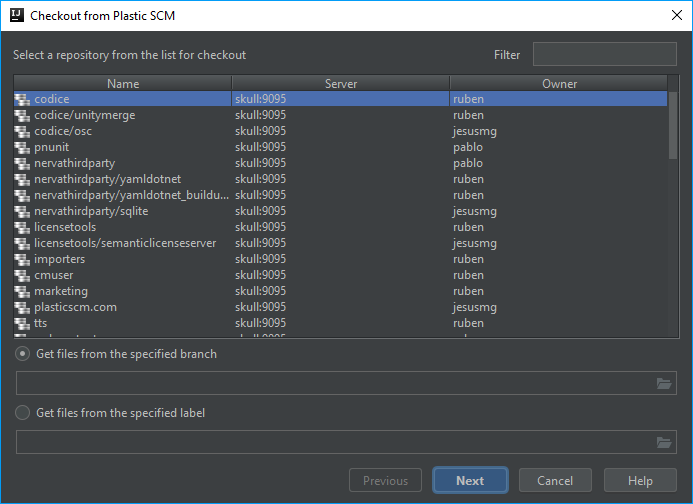Sort the list by Name column
The height and width of the screenshot is (504, 693).
click(123, 84)
